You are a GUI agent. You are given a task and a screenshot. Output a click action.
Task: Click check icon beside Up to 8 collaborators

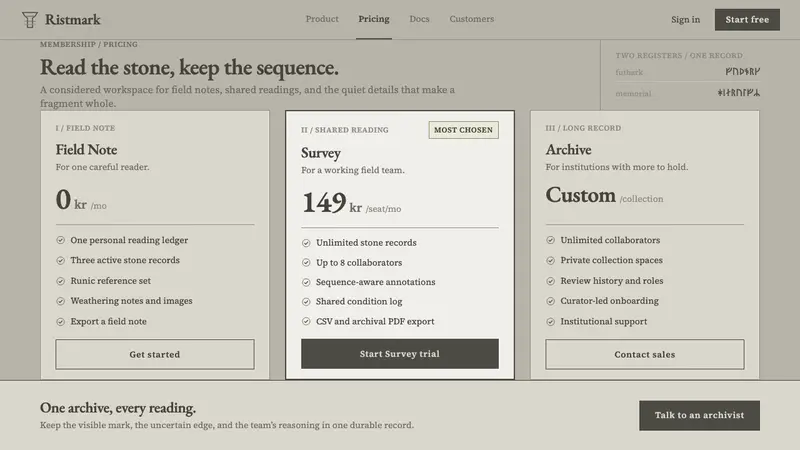coord(306,262)
